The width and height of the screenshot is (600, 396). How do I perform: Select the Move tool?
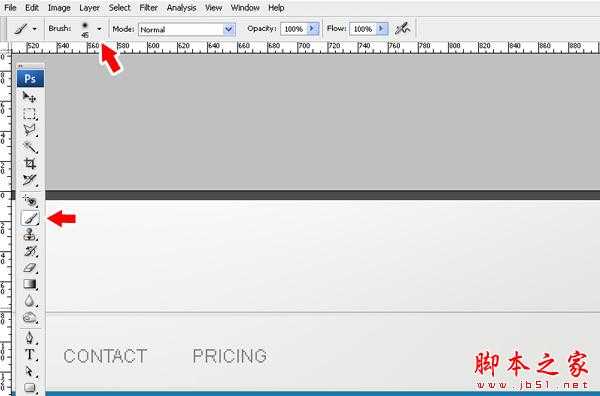tap(29, 96)
